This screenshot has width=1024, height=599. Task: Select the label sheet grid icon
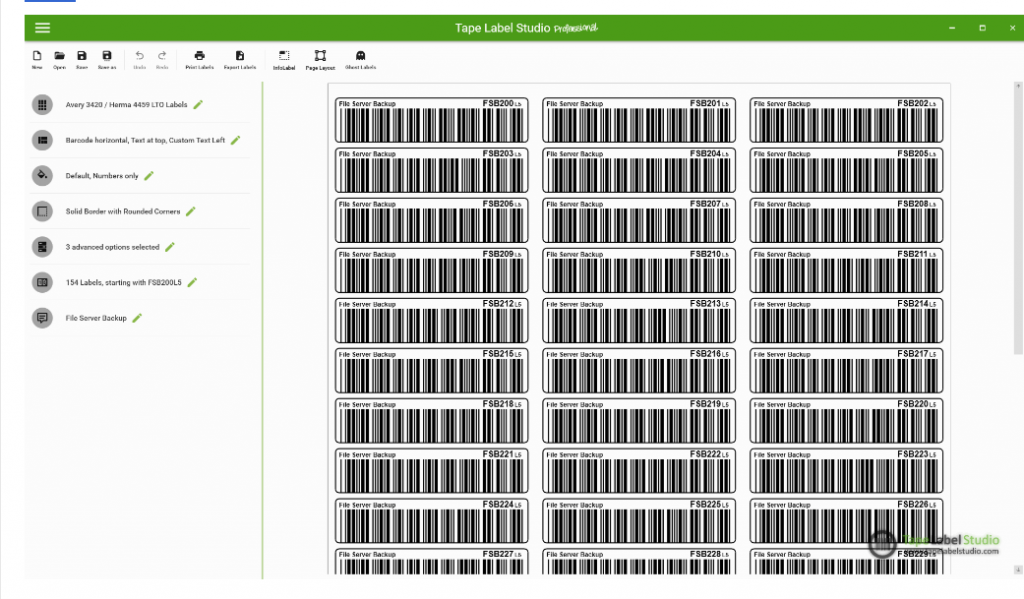point(42,105)
